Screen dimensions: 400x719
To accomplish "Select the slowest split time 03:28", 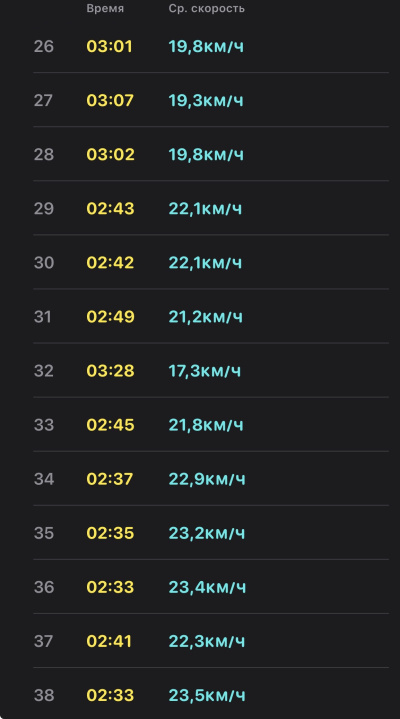I will (x=110, y=371).
